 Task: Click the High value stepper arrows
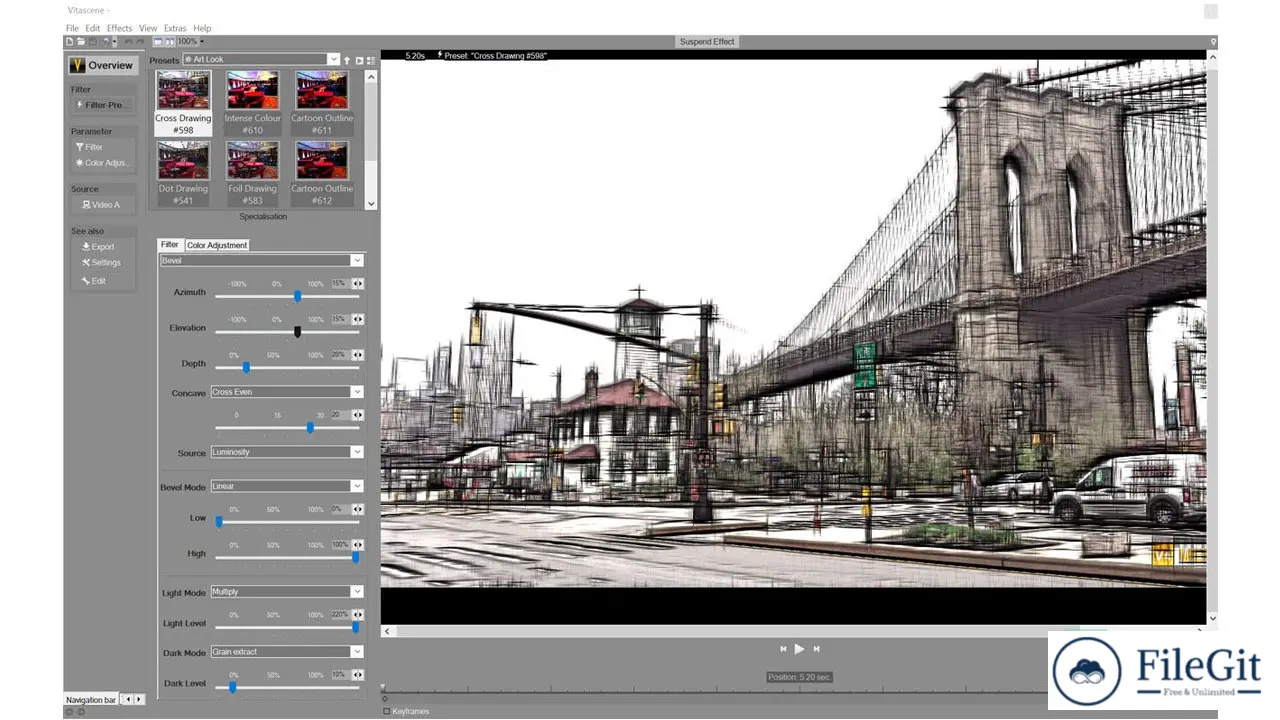point(357,545)
